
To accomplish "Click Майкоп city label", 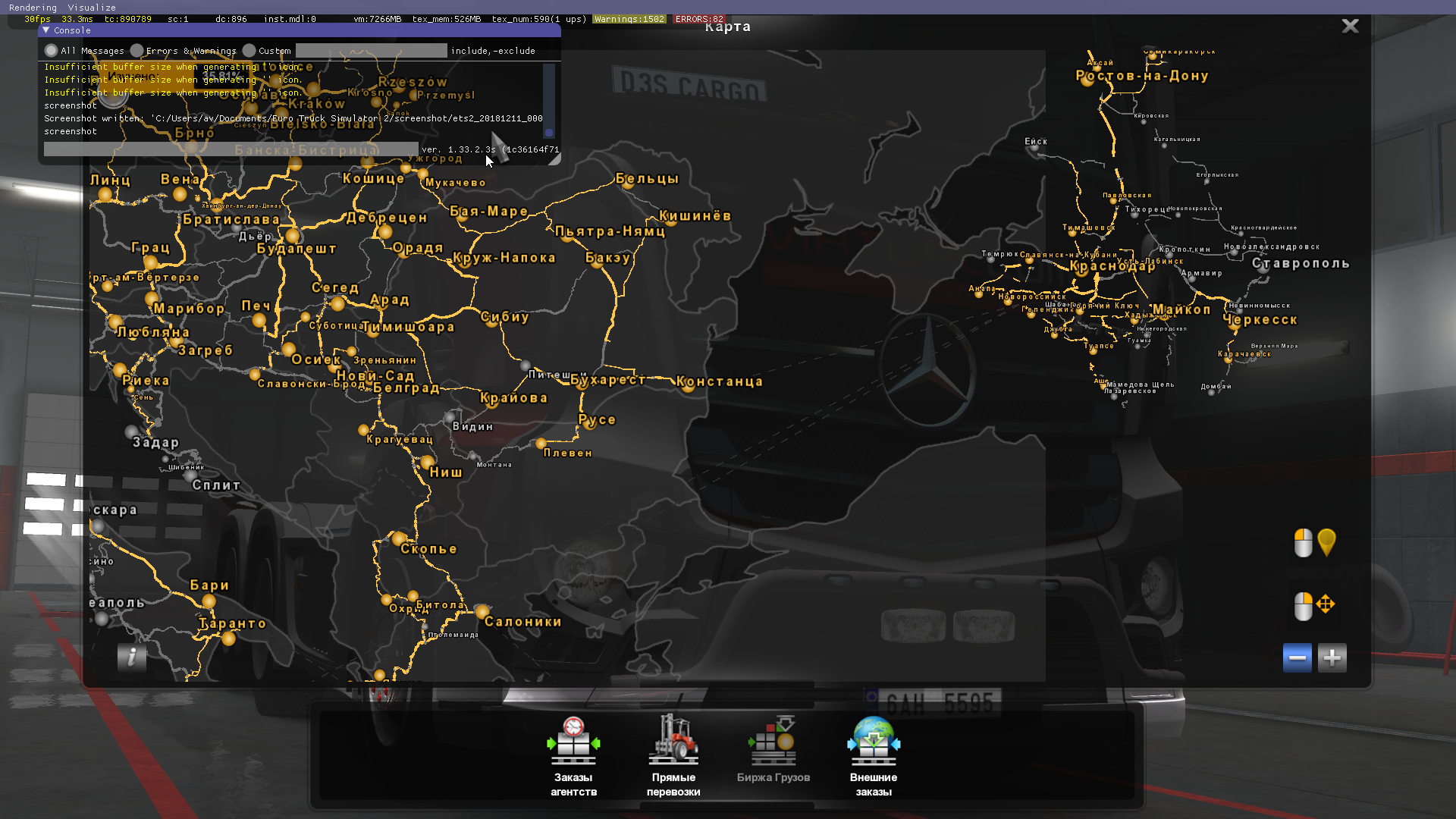I will point(1182,309).
